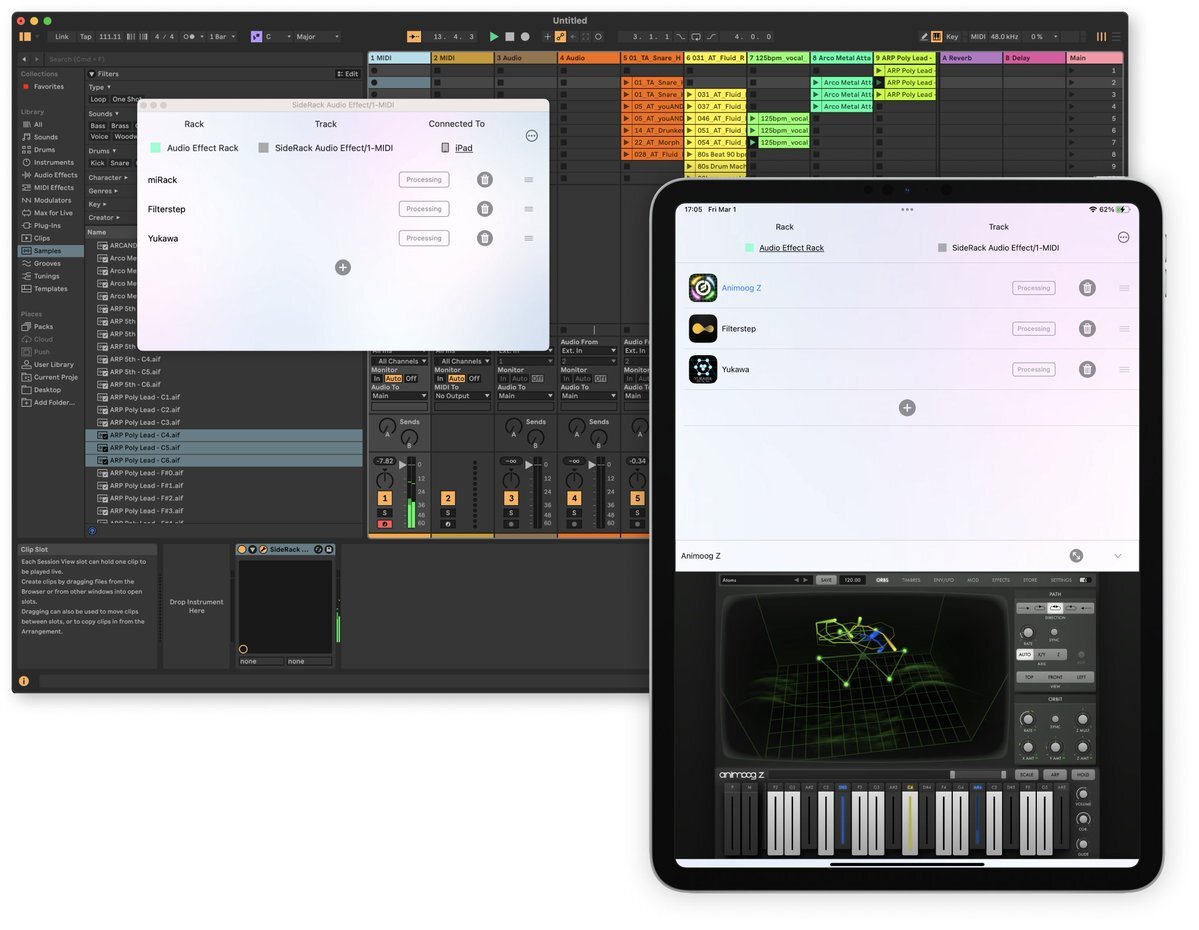Collapse the Filters disclosure triangle in browser
Screen dimensions: 1199x930
pyautogui.click(x=92, y=74)
